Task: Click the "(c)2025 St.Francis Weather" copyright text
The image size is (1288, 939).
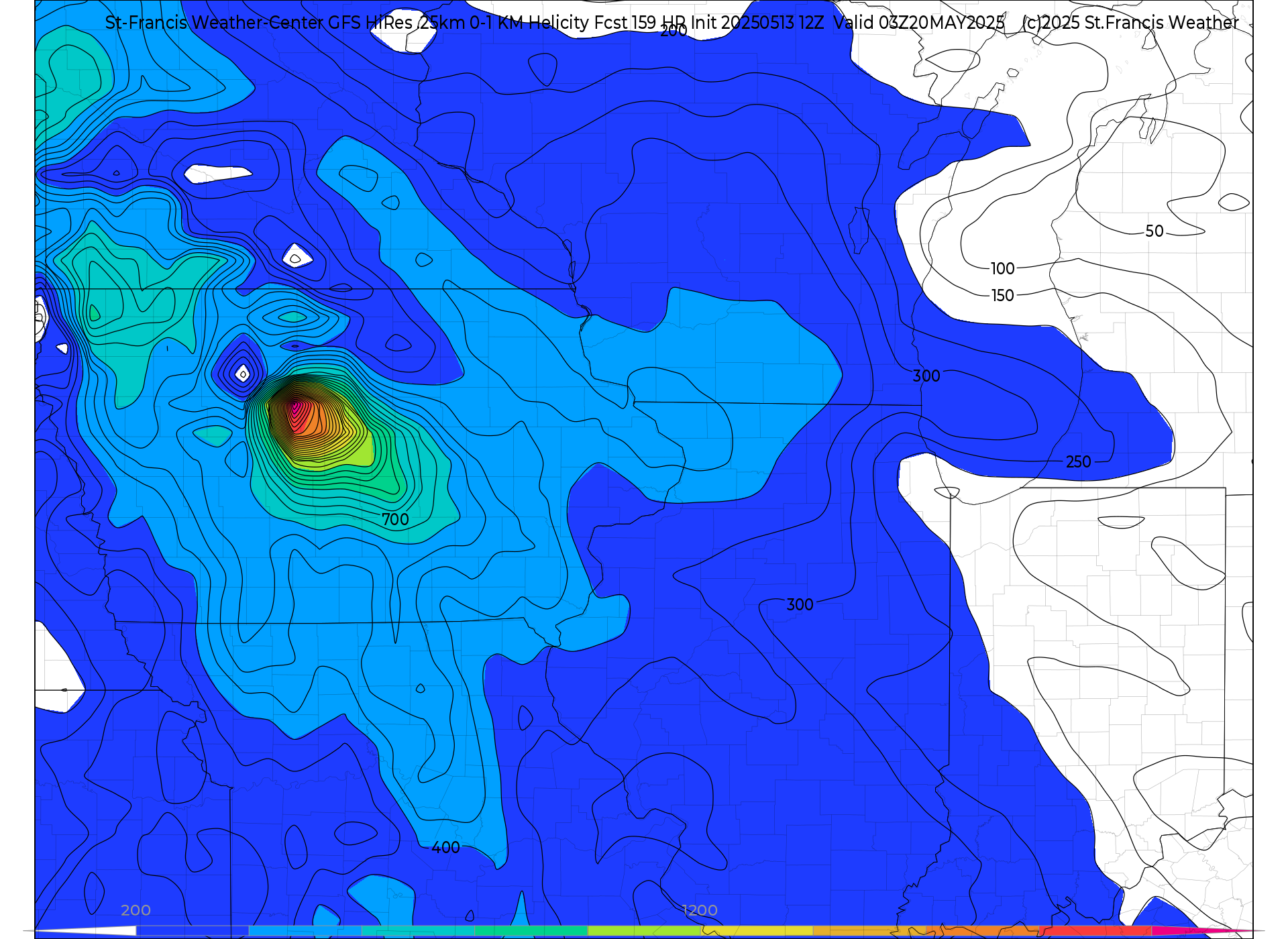Action: coord(1130,23)
